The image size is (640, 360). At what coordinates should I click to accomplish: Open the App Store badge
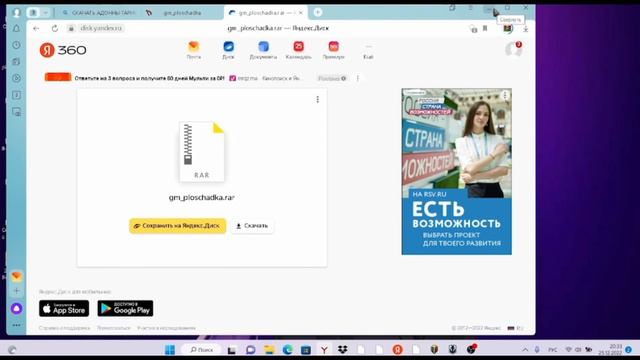pos(64,308)
